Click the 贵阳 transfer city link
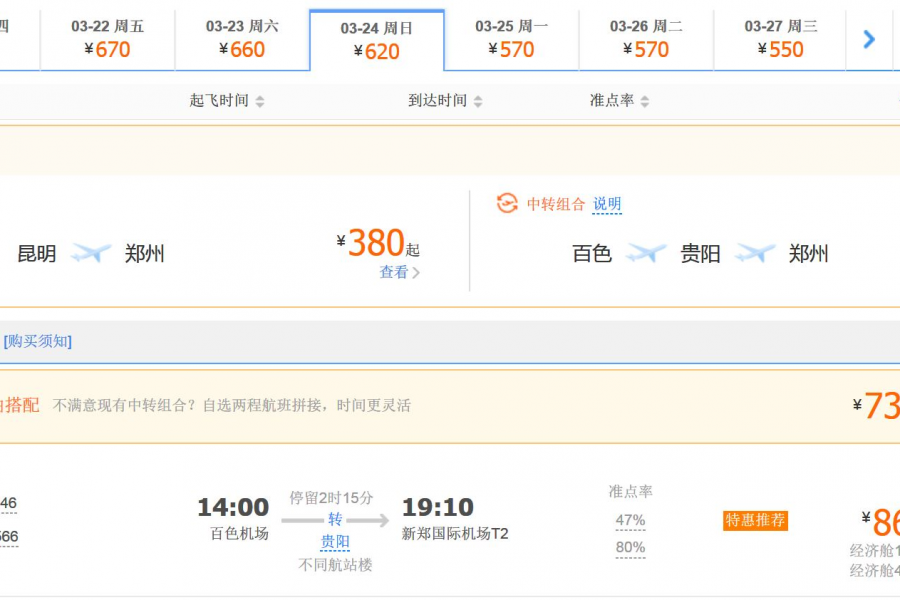Viewport: 900px width, 600px height. point(334,541)
